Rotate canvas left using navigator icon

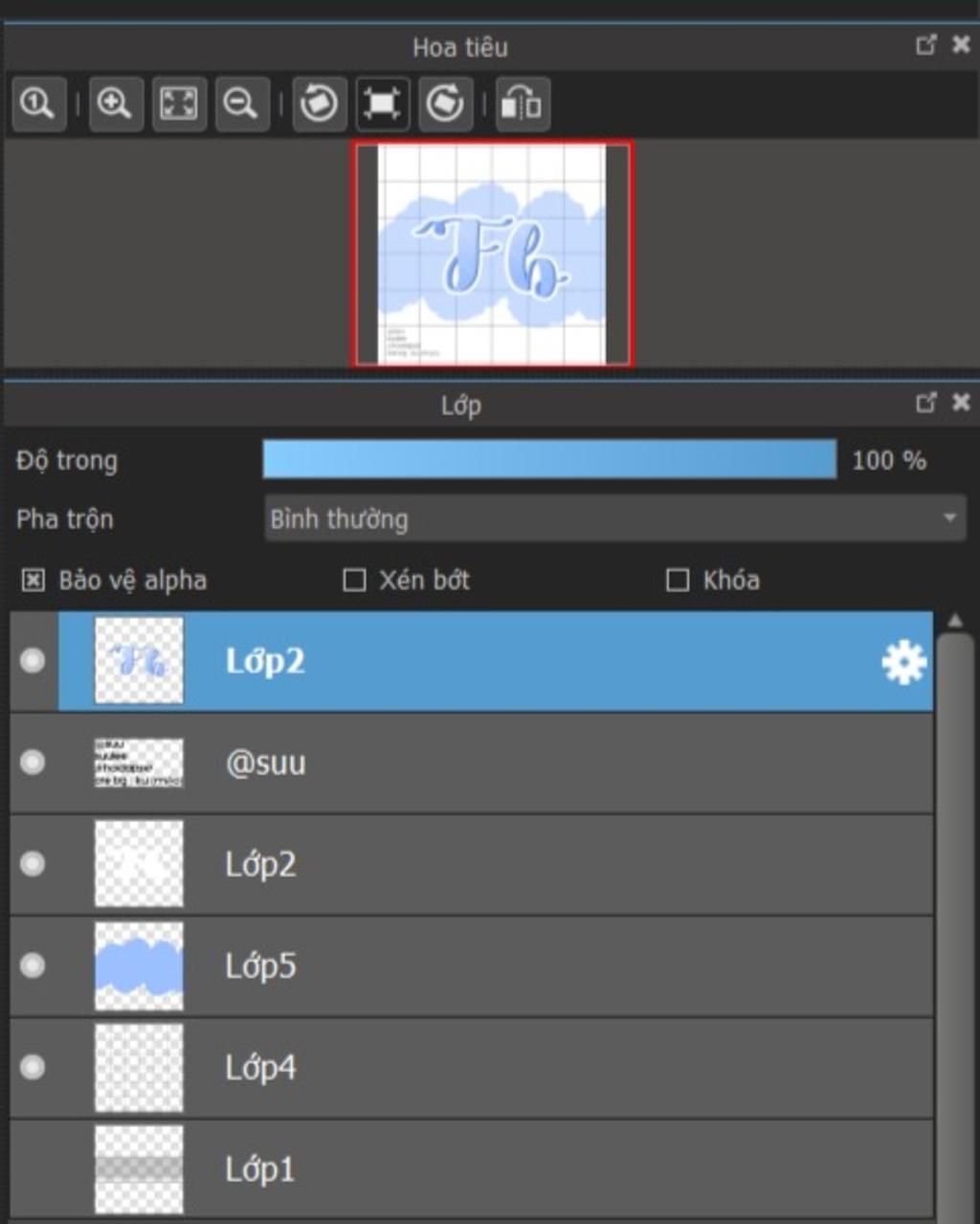click(319, 103)
